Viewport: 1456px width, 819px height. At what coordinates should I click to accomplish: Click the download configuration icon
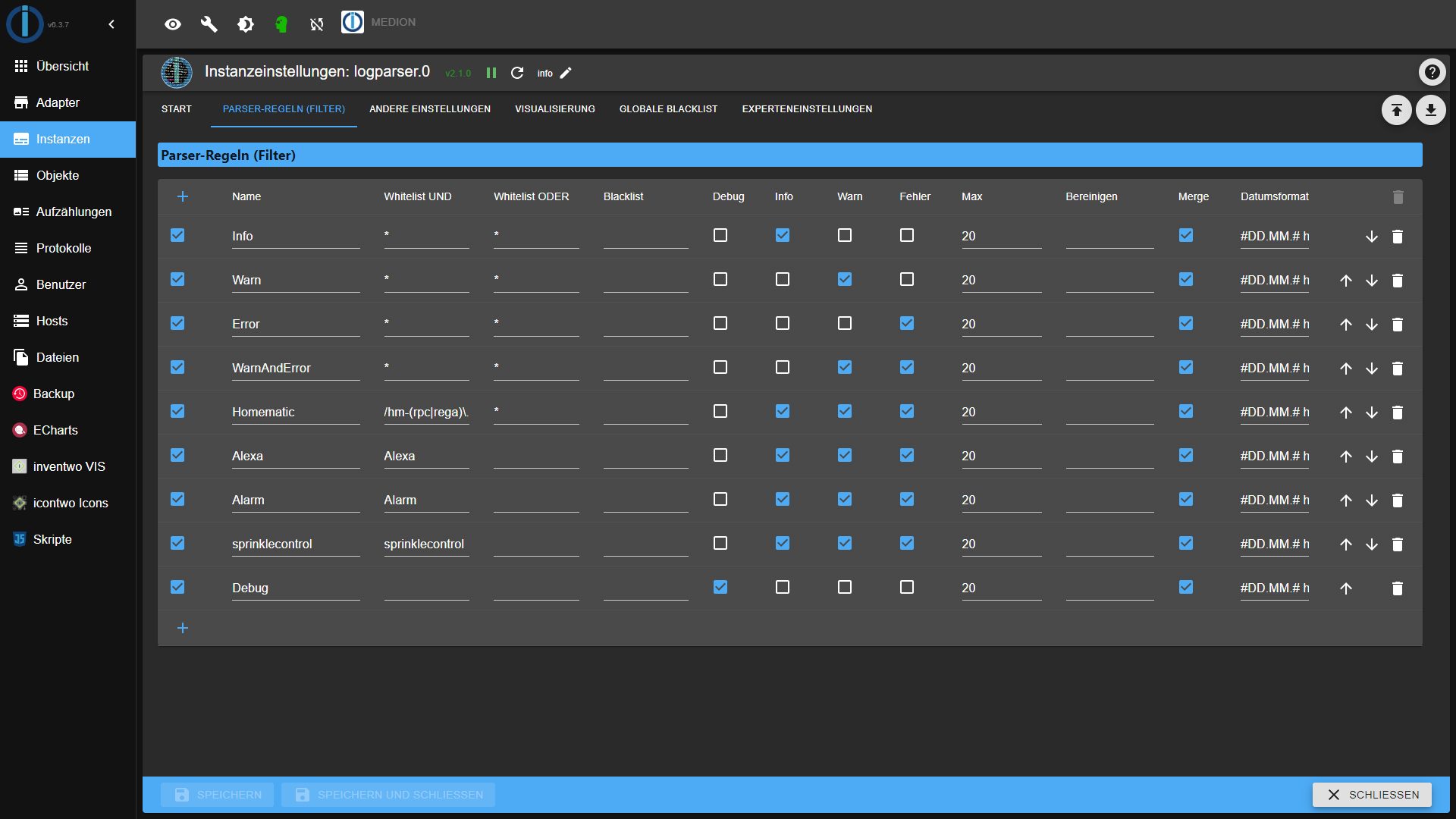click(1430, 110)
